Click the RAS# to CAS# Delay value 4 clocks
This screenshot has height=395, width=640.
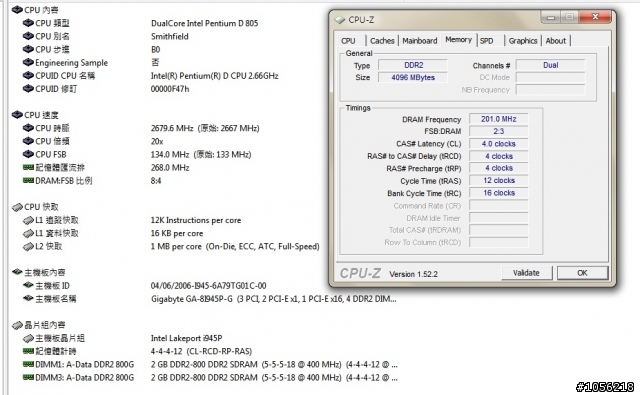[x=498, y=156]
